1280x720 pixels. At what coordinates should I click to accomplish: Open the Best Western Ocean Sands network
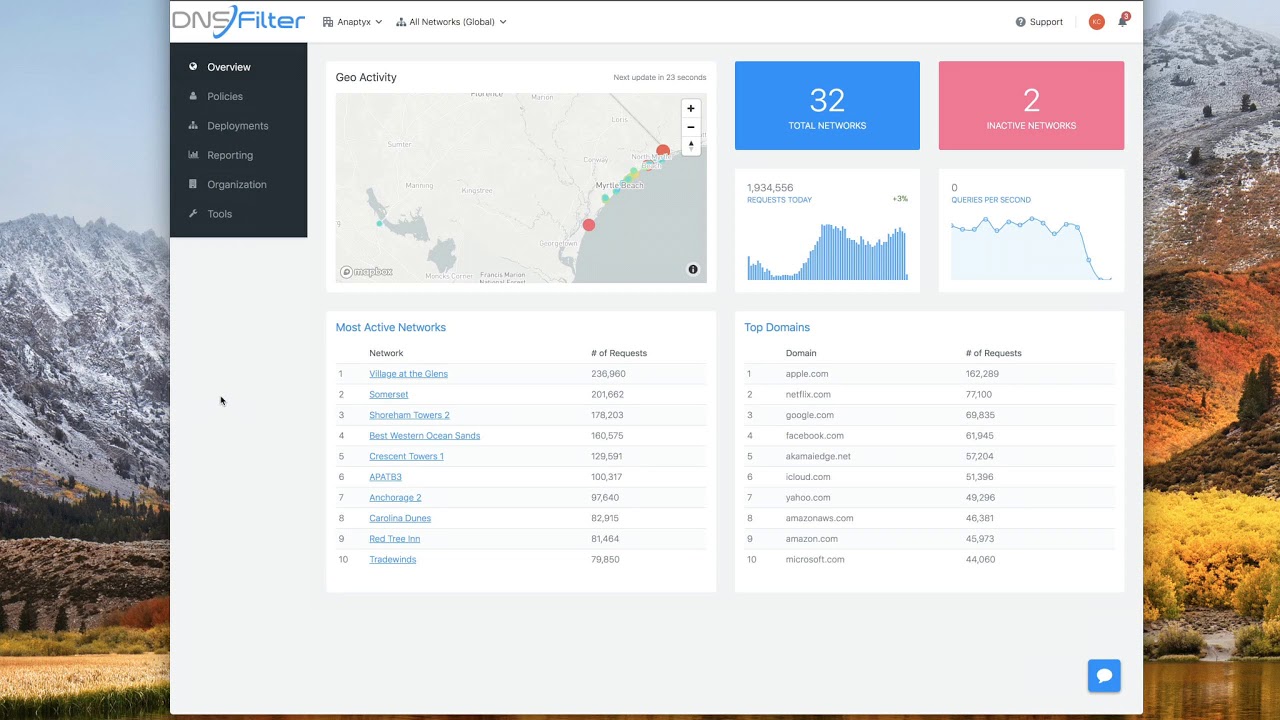point(424,436)
